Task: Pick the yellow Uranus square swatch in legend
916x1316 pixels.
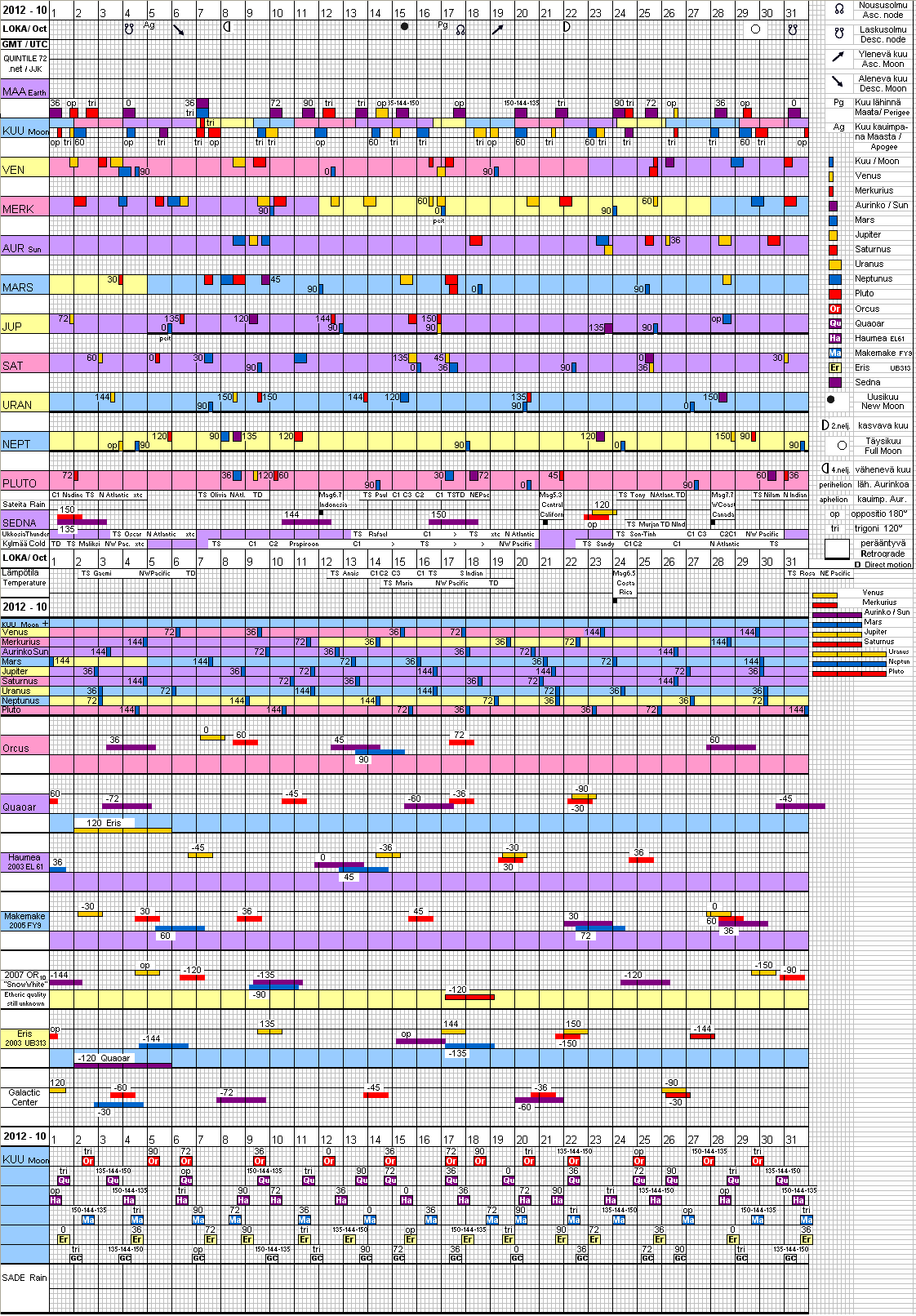Action: tap(834, 265)
